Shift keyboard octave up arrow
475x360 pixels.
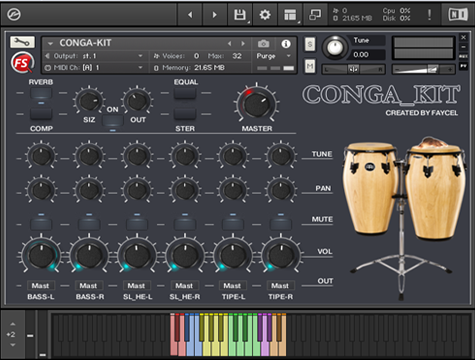[x=13, y=324]
